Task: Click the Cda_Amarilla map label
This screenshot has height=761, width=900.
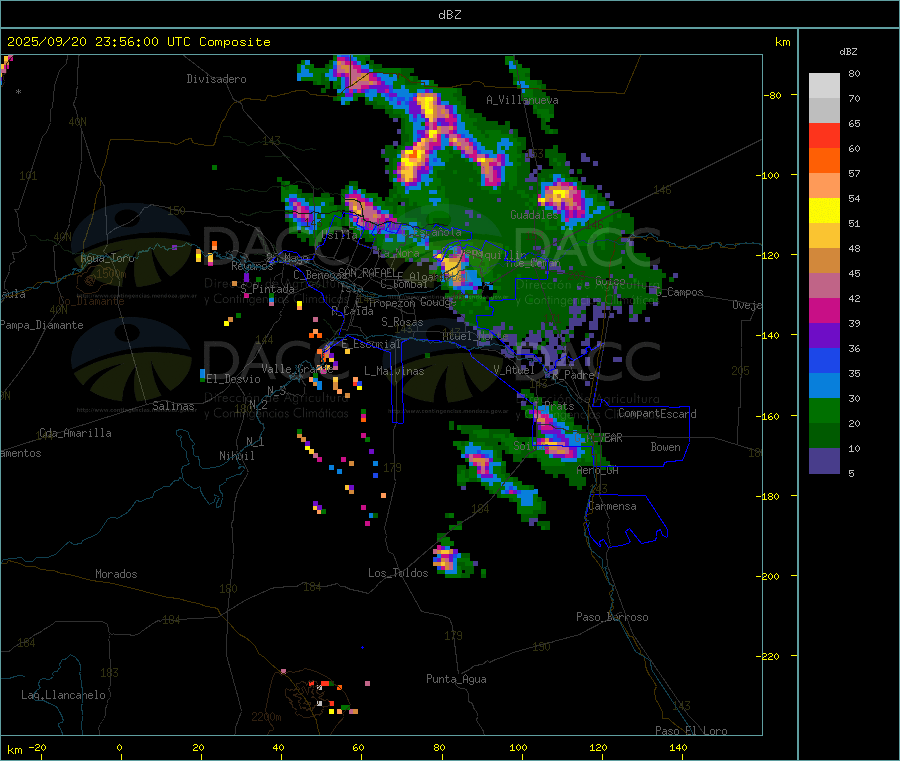Action: (x=75, y=433)
